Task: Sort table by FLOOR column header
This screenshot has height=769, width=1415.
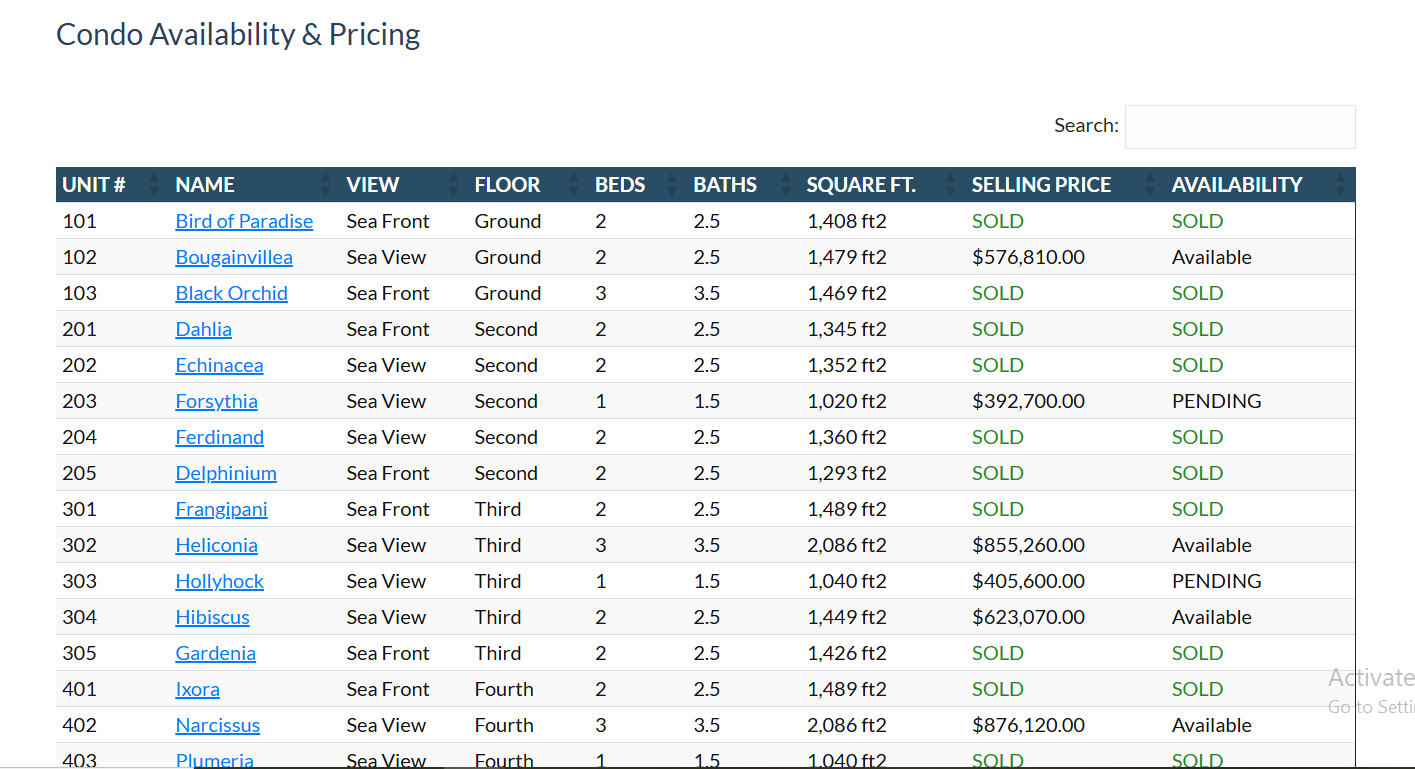Action: (x=528, y=185)
